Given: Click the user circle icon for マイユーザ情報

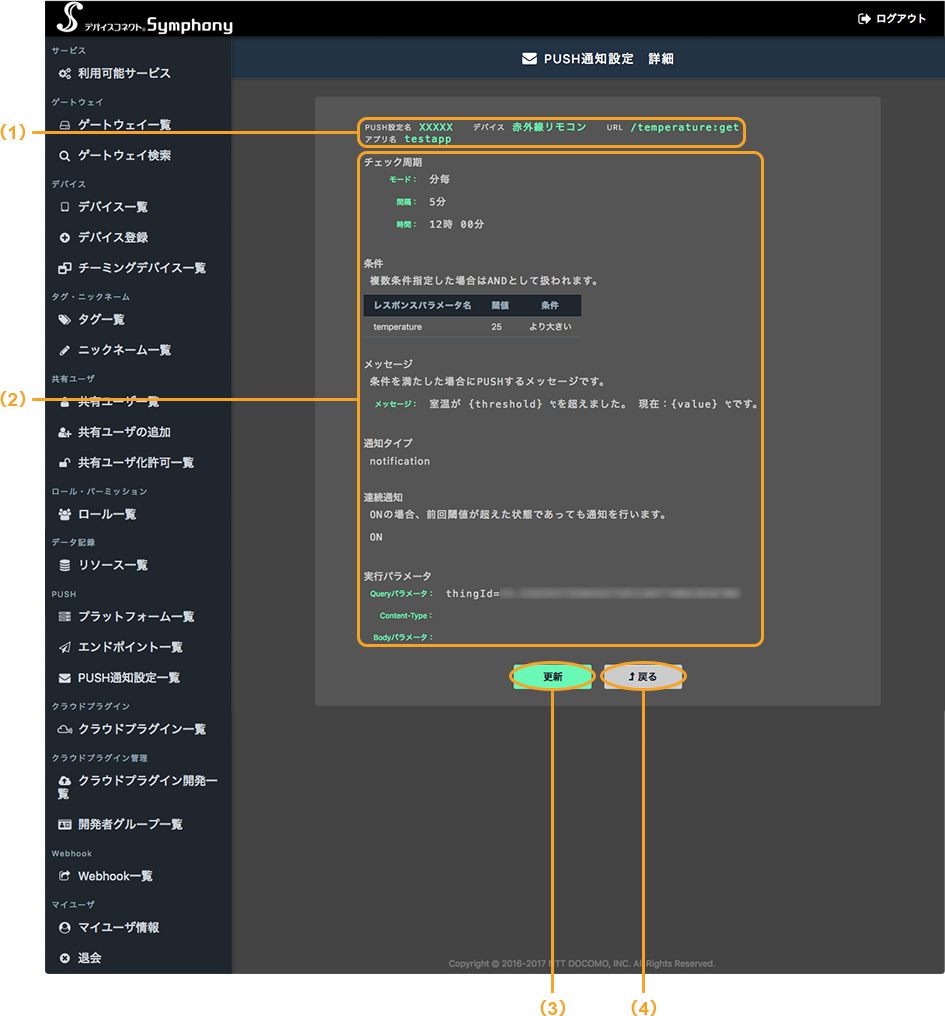Looking at the screenshot, I should [65, 928].
